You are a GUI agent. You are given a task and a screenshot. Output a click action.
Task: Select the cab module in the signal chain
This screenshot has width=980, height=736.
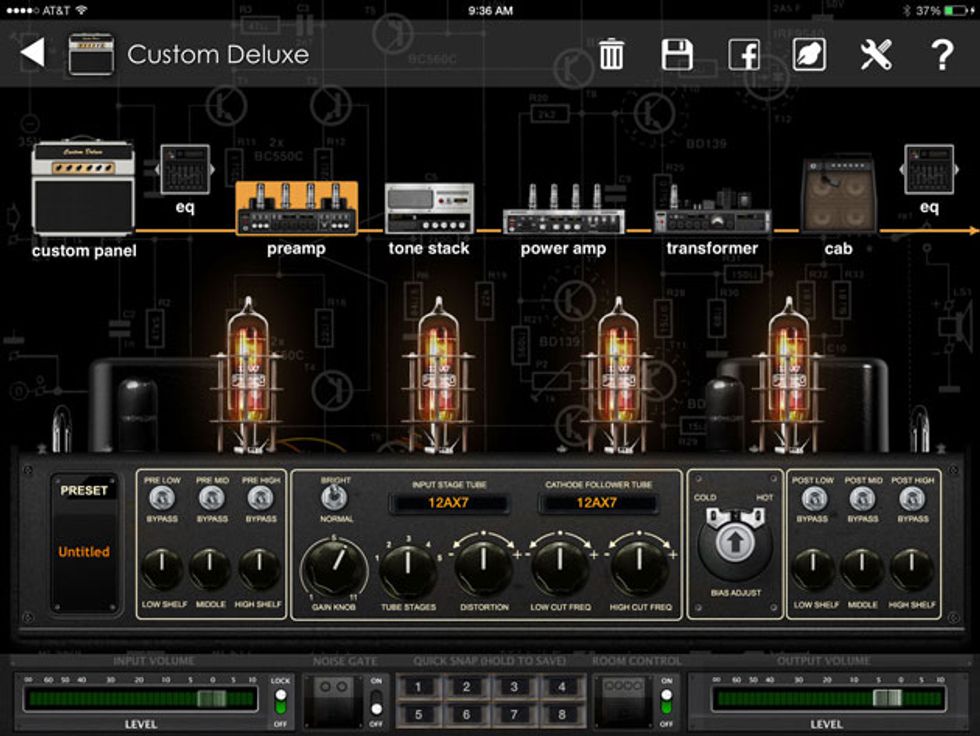pos(835,195)
